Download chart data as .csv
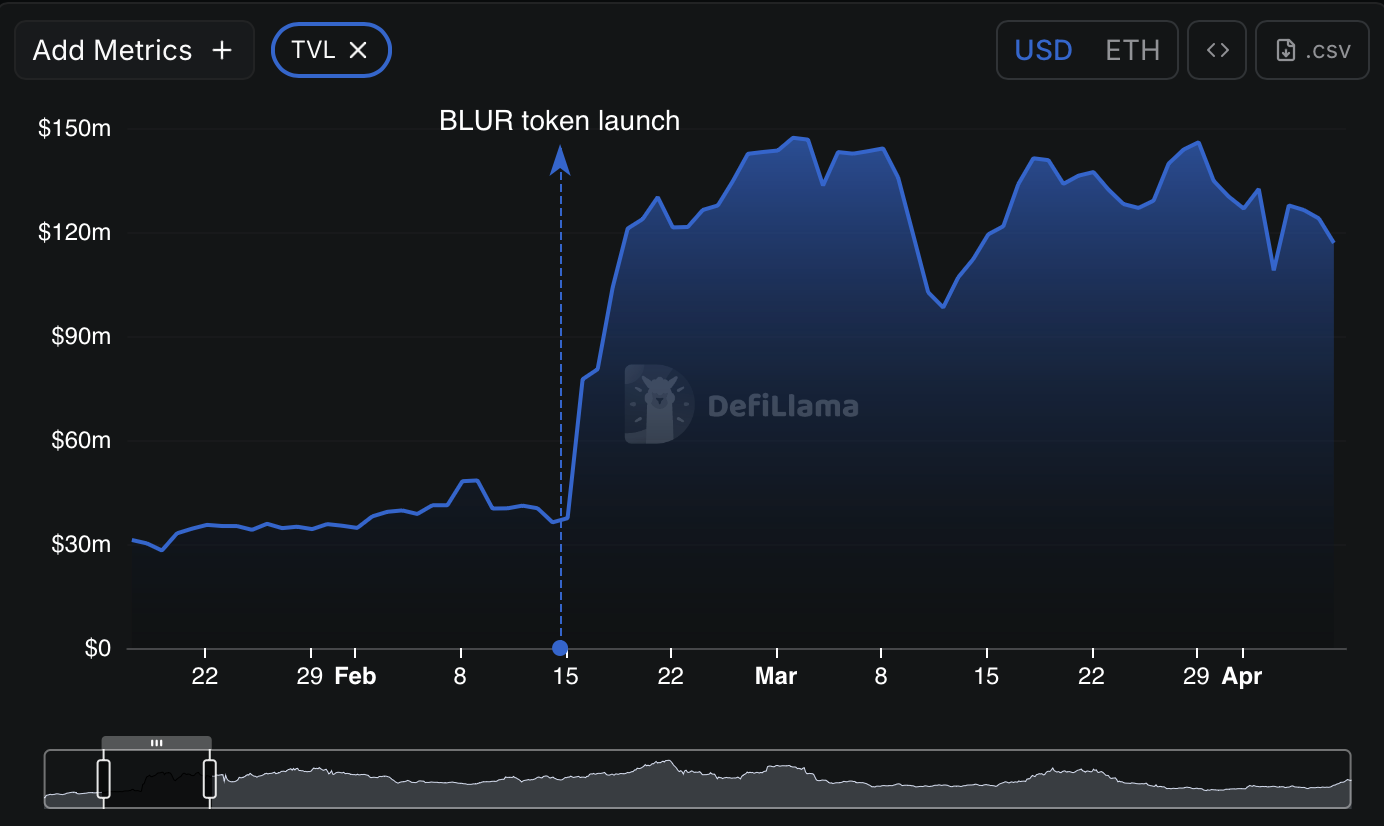Viewport: 1384px width, 826px height. (1312, 50)
